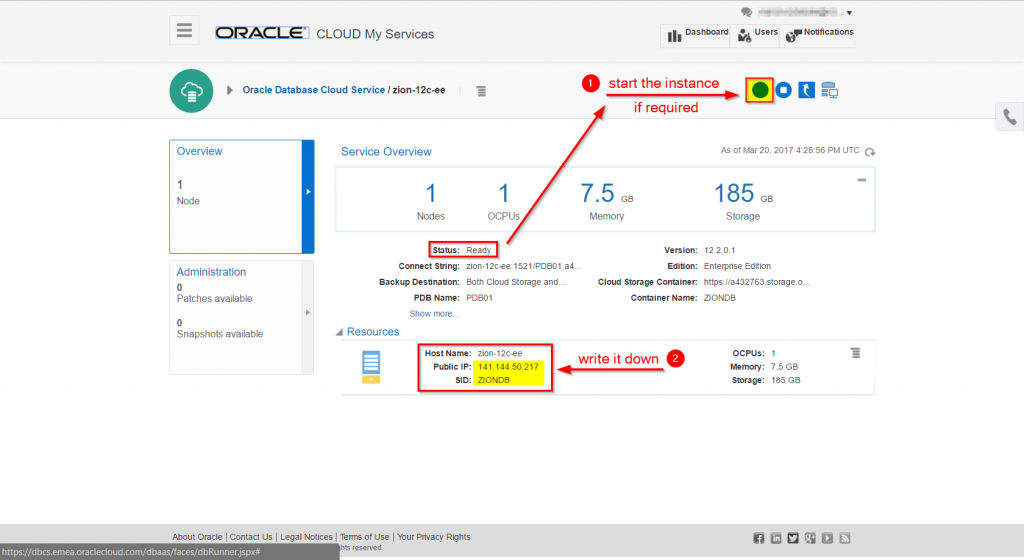Viewport: 1024px width, 560px height.
Task: Click the Enterprise Edition value
Action: coord(737,266)
